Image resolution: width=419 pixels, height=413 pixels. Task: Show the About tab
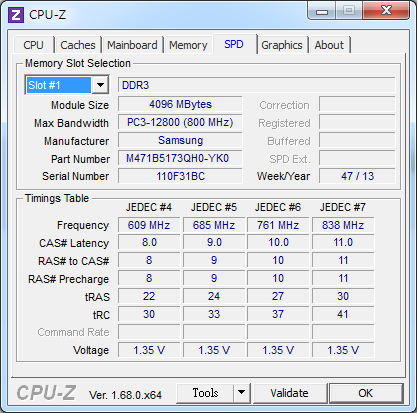[329, 45]
